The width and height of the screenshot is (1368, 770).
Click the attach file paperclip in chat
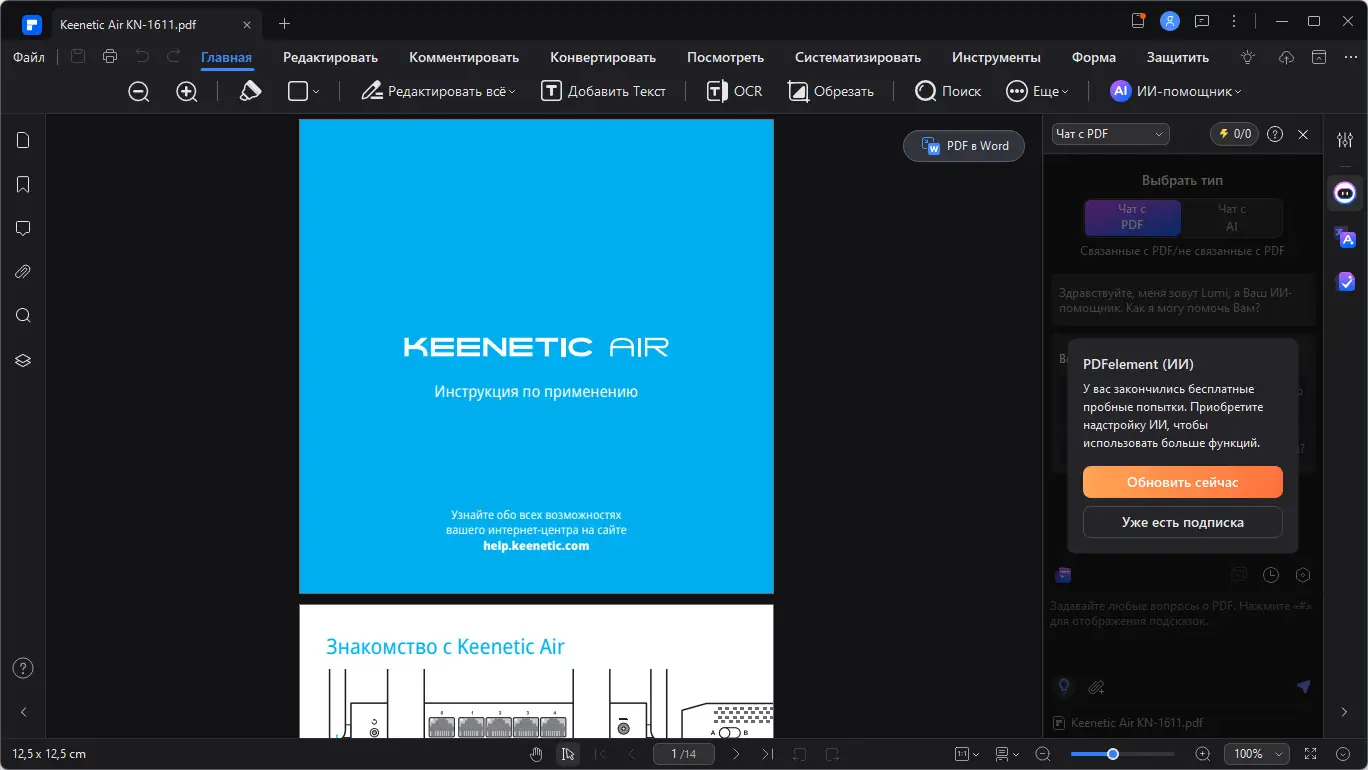pyautogui.click(x=1096, y=687)
